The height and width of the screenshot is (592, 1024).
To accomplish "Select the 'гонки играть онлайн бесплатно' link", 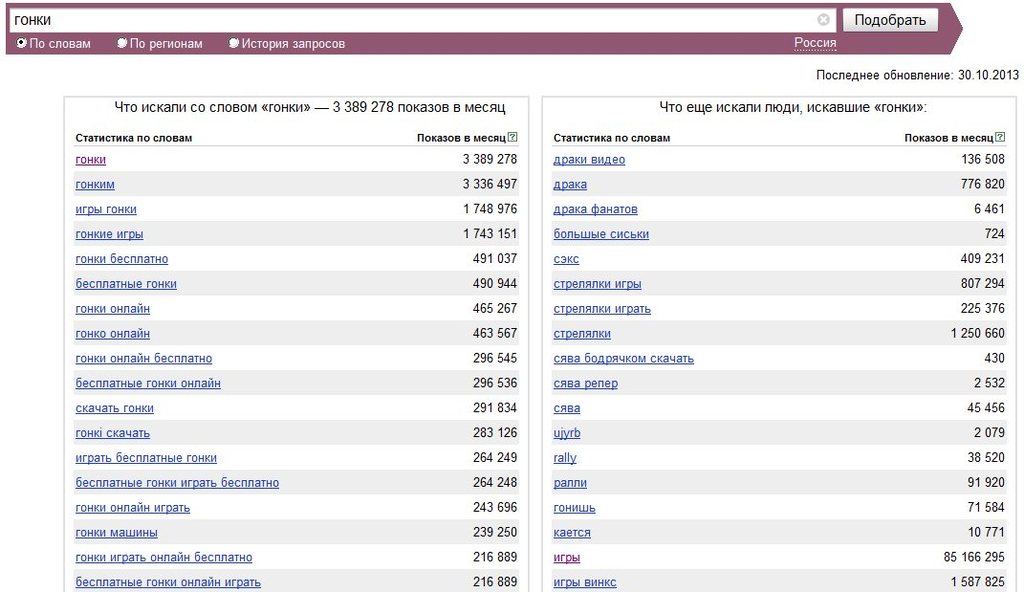I will click(164, 557).
